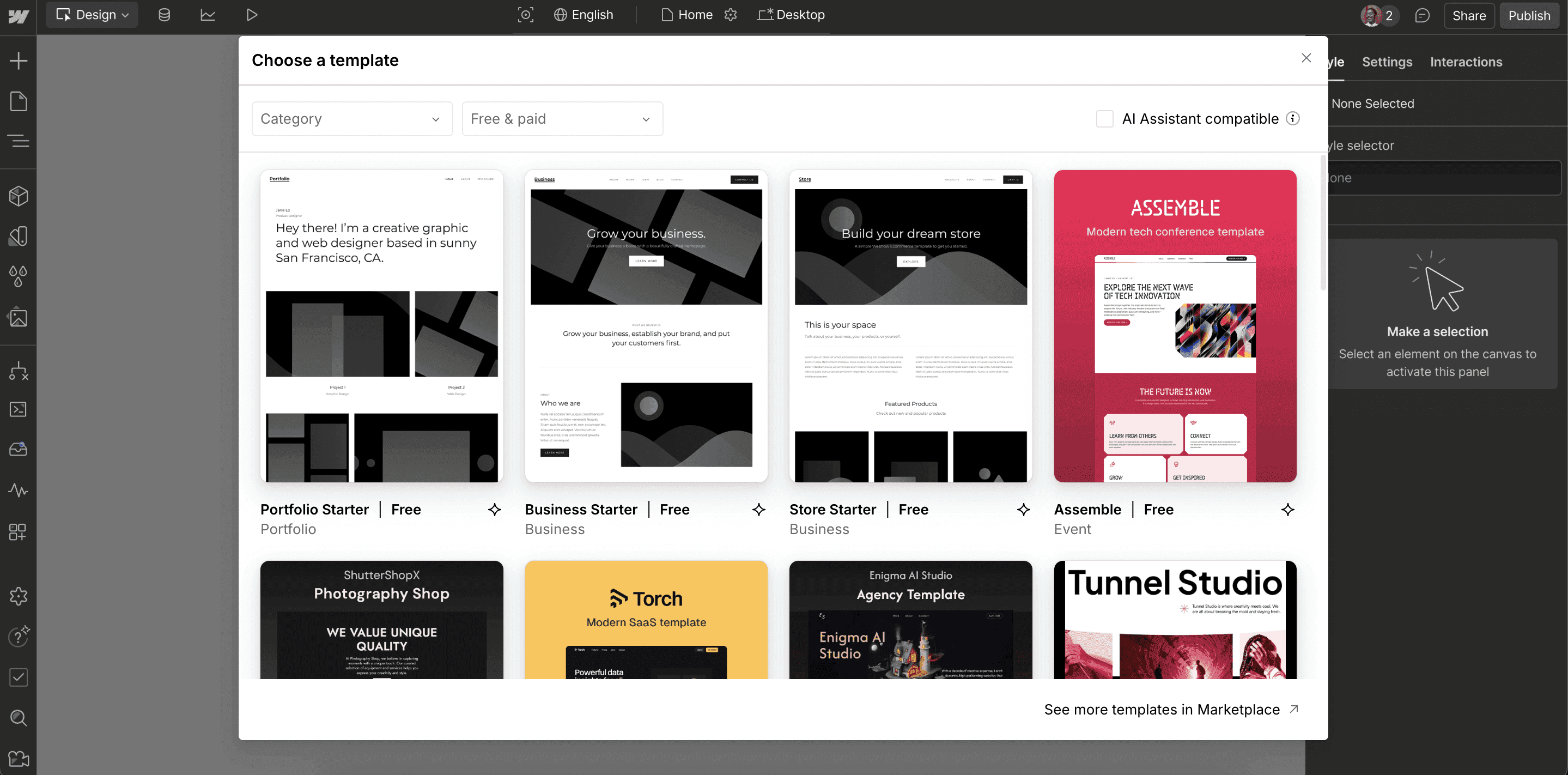
Task: Open the Home page selector
Action: (x=686, y=15)
